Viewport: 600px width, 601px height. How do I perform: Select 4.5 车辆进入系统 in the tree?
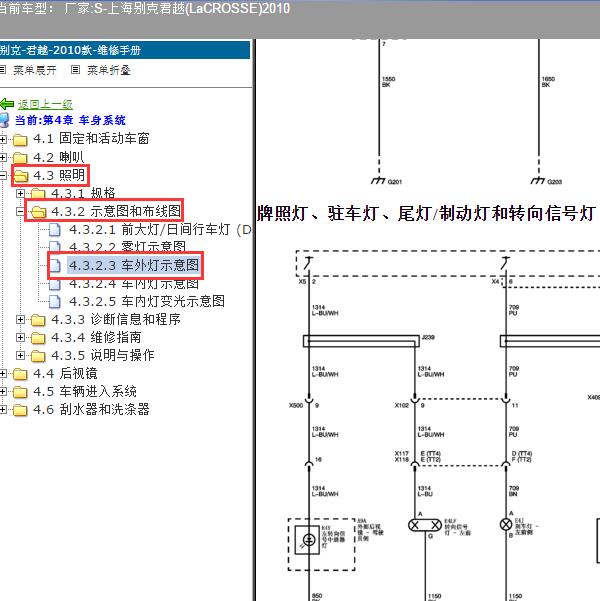[x=85, y=391]
